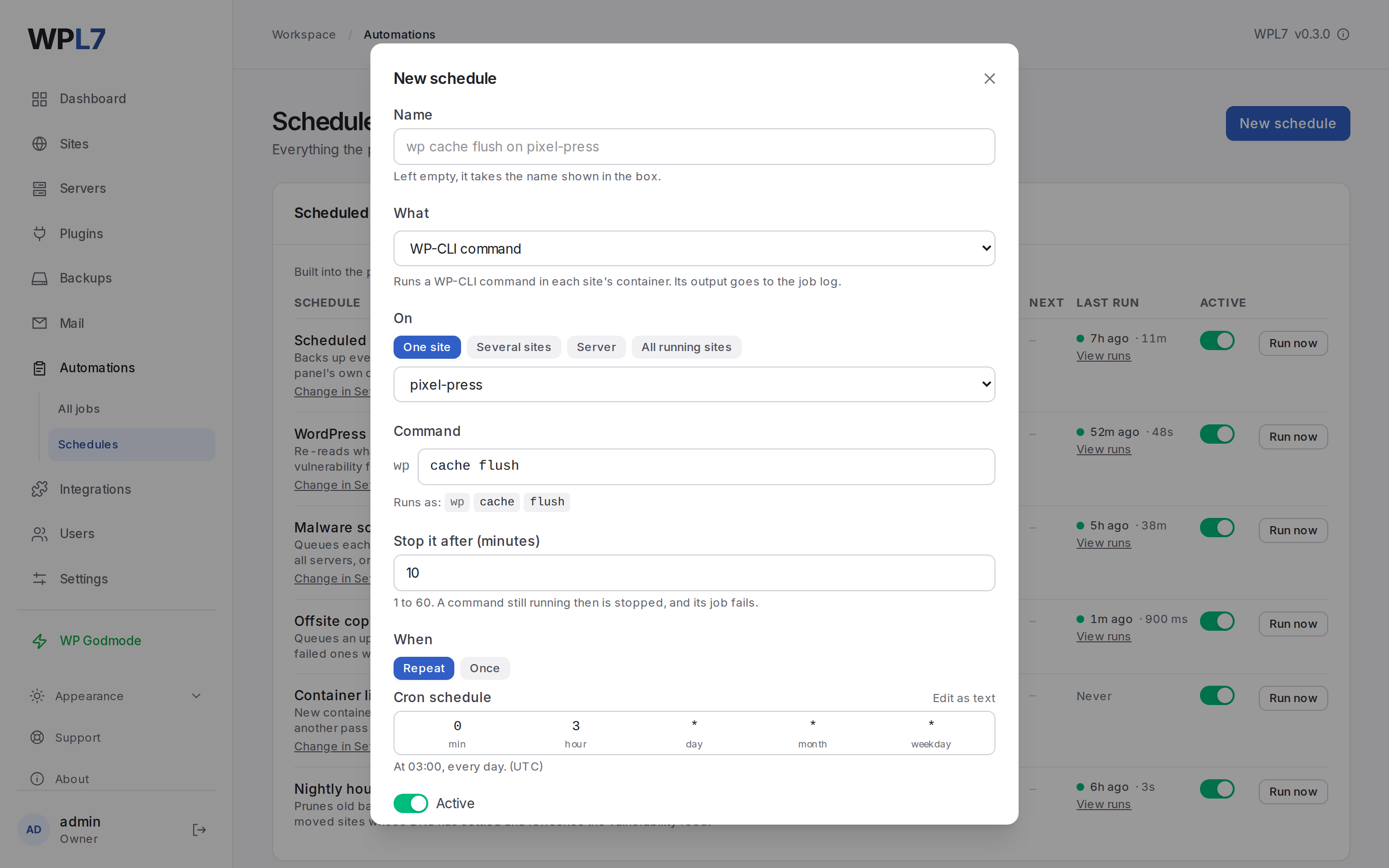Select All running sites option
Screen dimensions: 1389x868
pos(686,347)
